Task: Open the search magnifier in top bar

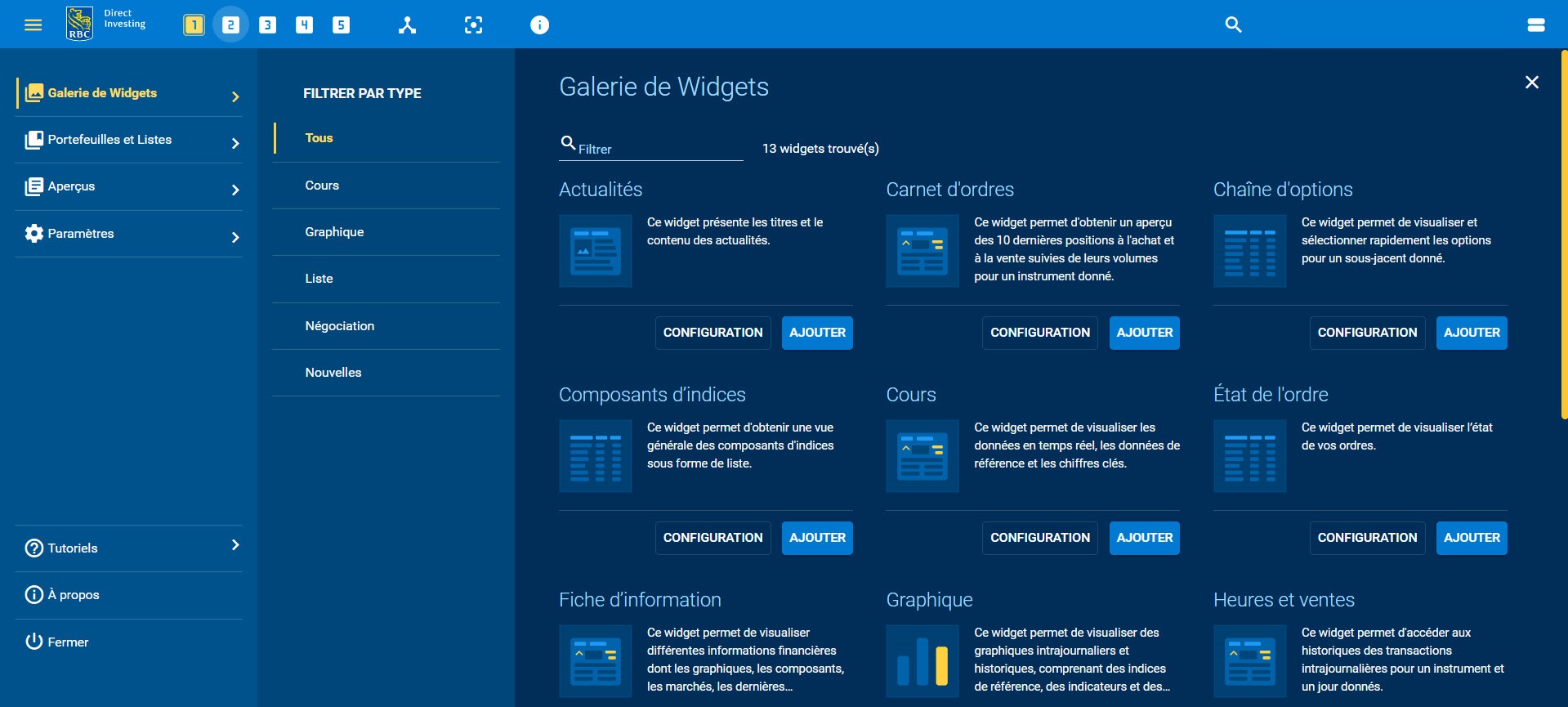Action: [1233, 25]
